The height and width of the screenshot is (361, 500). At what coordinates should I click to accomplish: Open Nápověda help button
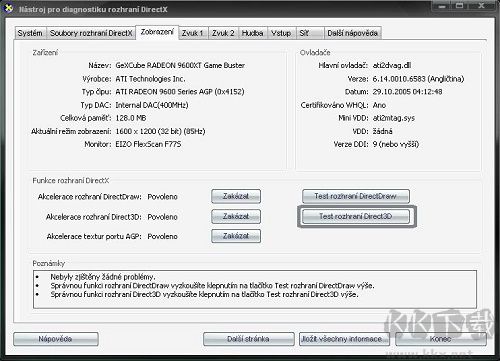point(56,339)
